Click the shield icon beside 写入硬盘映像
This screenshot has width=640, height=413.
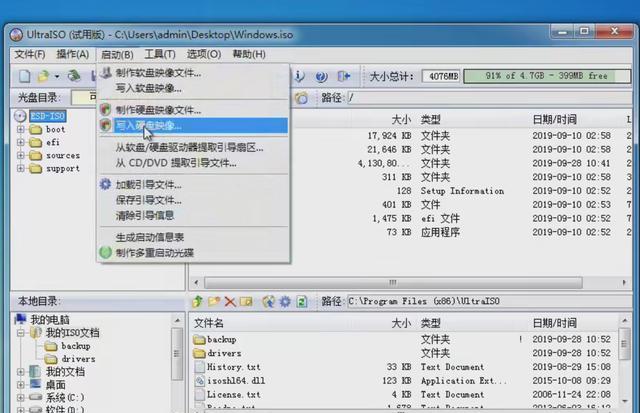pos(105,125)
